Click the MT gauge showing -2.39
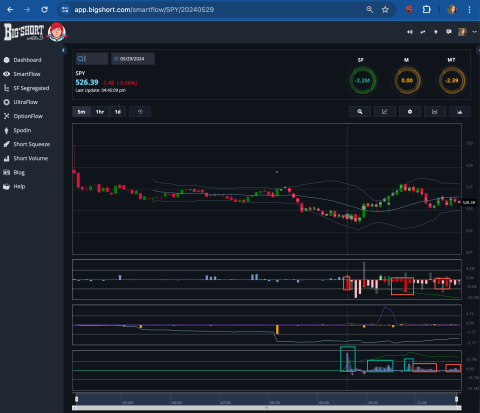This screenshot has width=480, height=413. coord(452,80)
